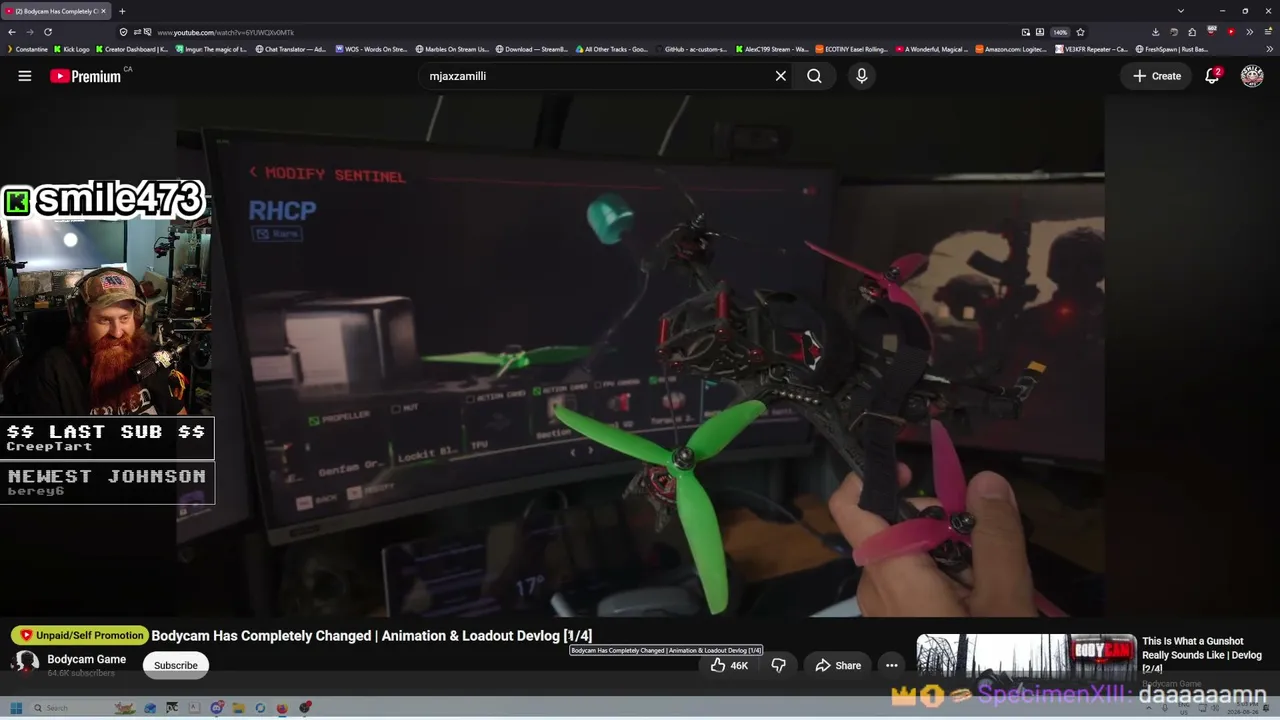
Task: Open the AlexC199 Stream bookmark
Action: (x=771, y=49)
